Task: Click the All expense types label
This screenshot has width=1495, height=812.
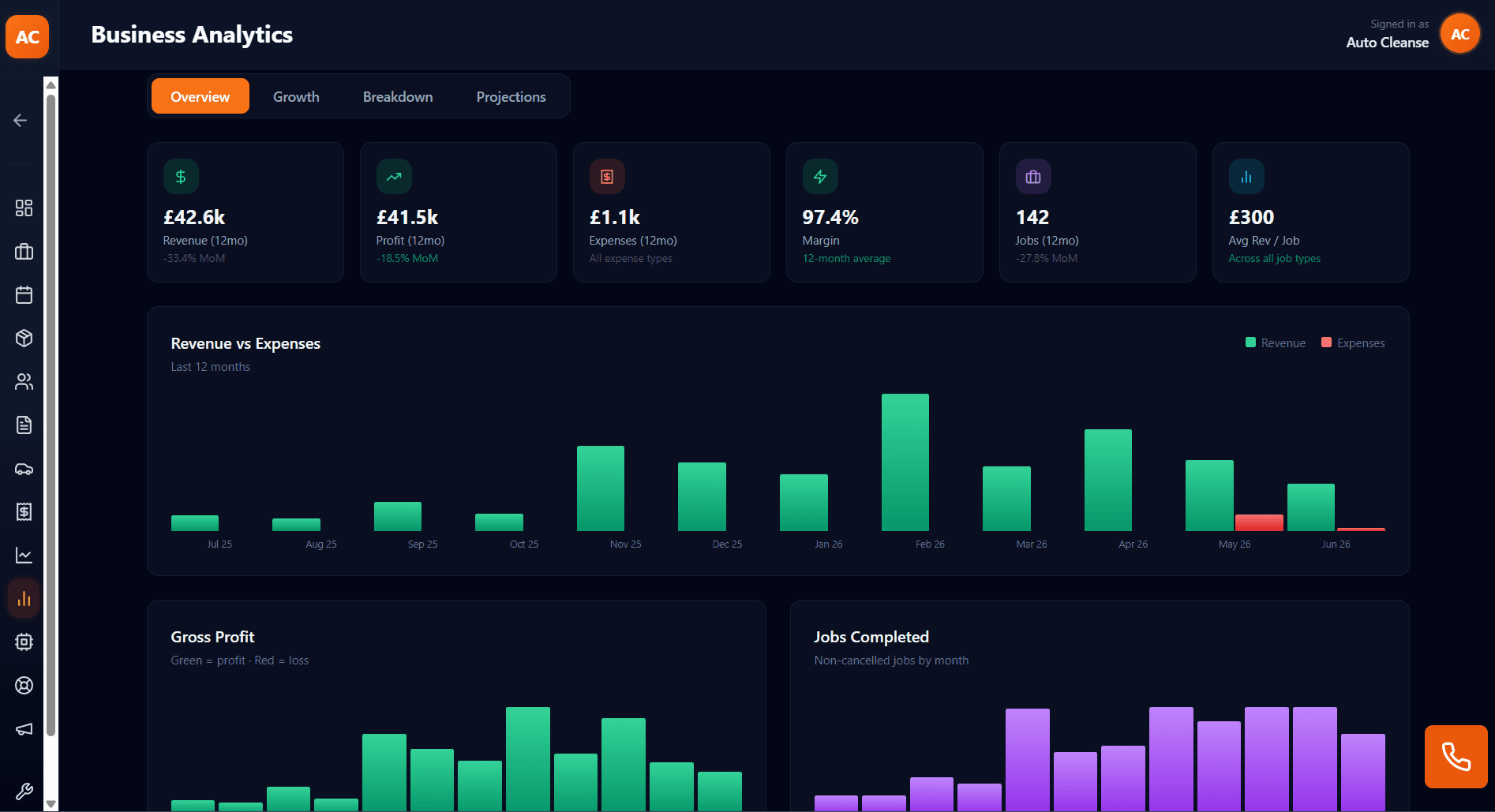Action: point(631,258)
